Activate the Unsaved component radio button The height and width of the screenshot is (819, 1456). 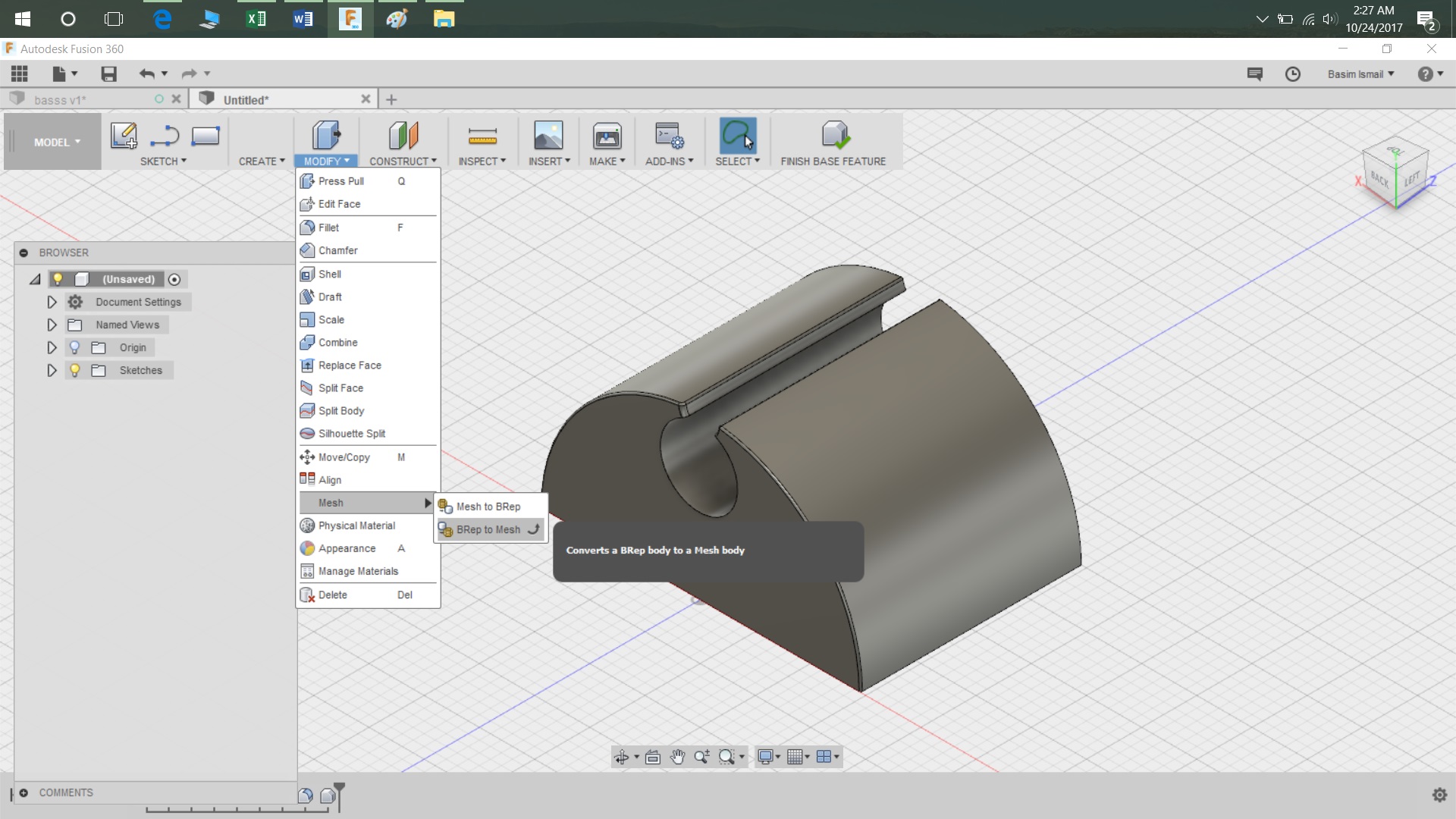174,279
